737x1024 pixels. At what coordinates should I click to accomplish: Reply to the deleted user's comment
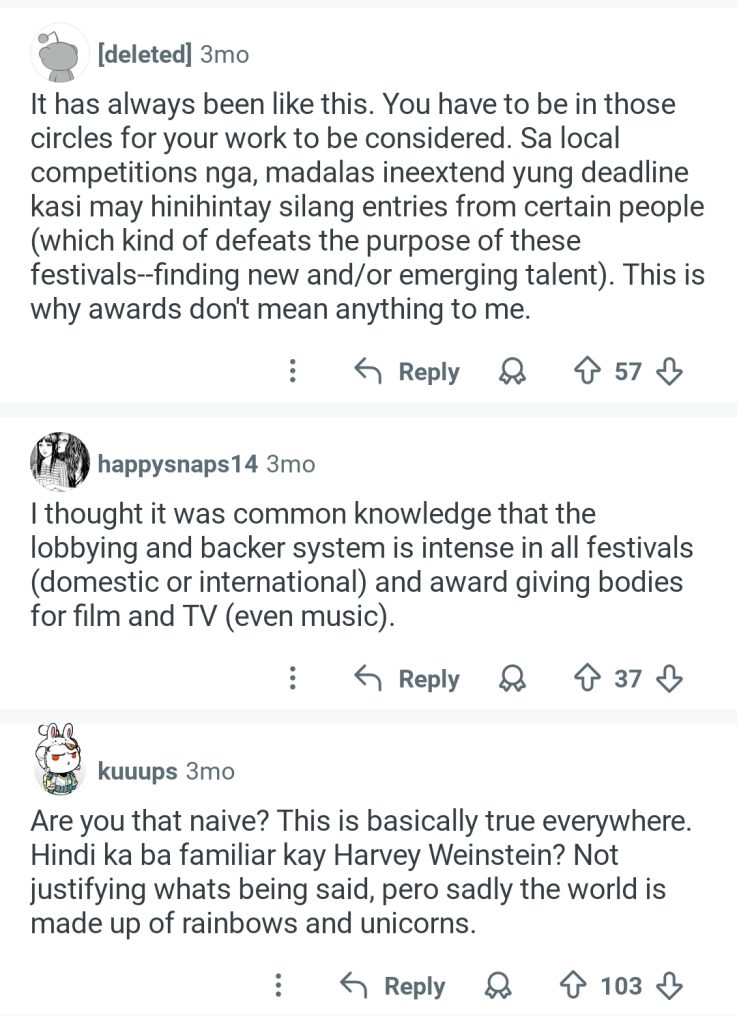408,372
